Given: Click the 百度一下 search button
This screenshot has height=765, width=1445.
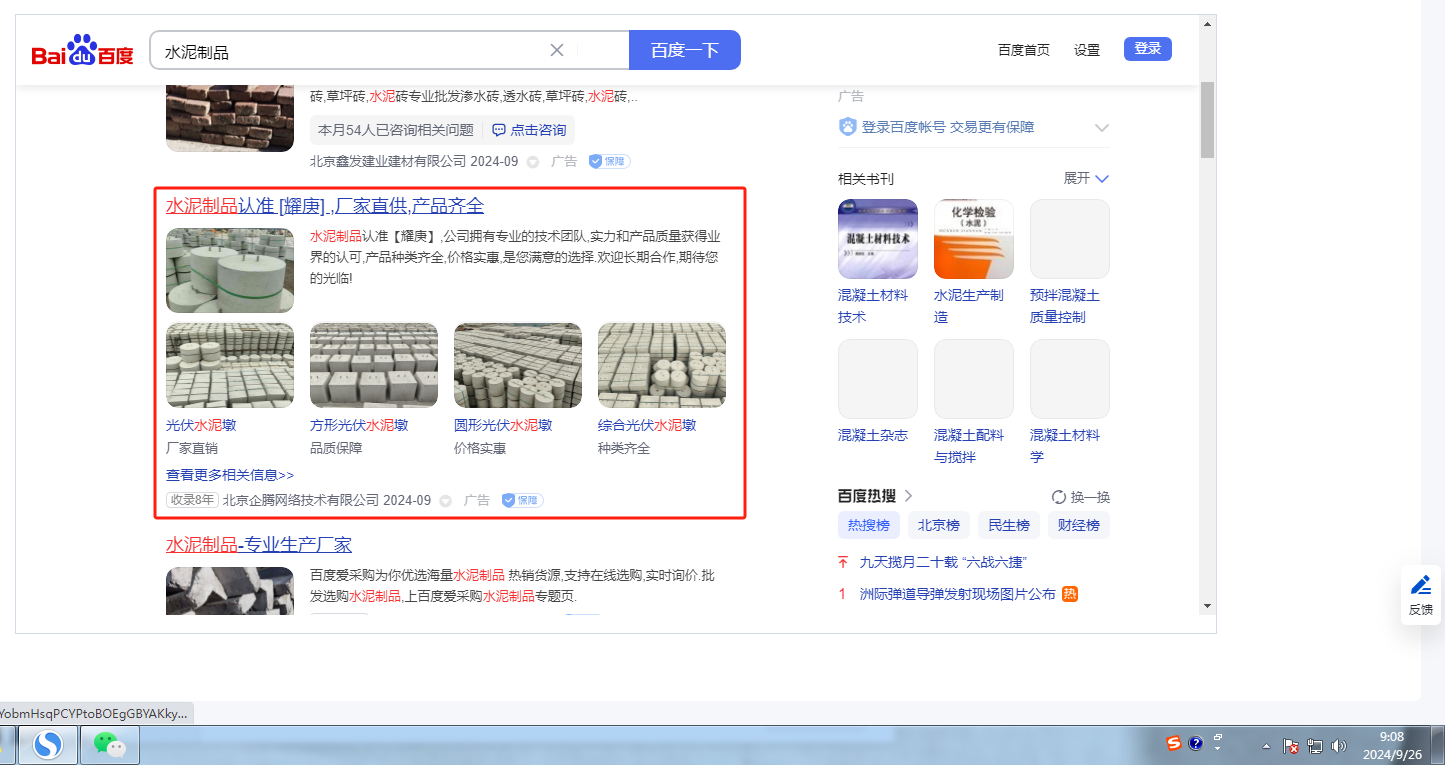Looking at the screenshot, I should pyautogui.click(x=685, y=50).
